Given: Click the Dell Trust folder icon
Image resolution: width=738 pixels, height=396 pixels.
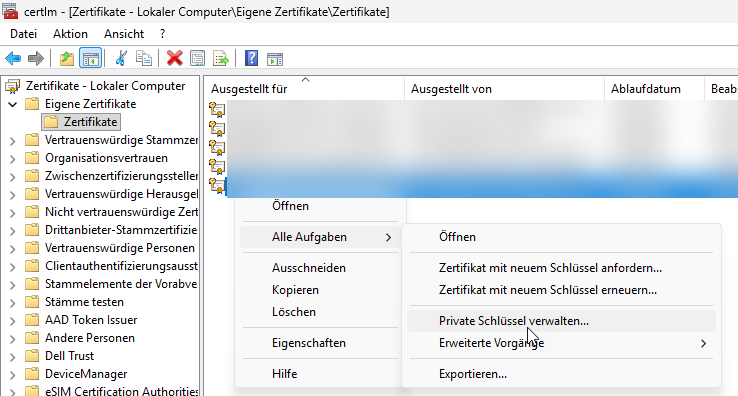Looking at the screenshot, I should pos(32,356).
